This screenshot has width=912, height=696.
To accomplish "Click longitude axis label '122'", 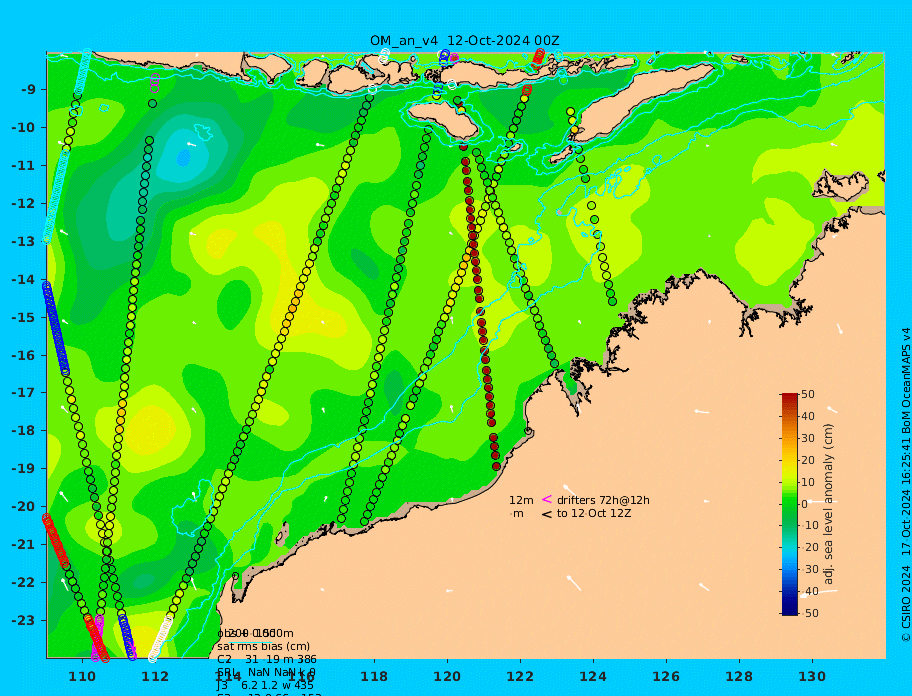I will click(520, 677).
